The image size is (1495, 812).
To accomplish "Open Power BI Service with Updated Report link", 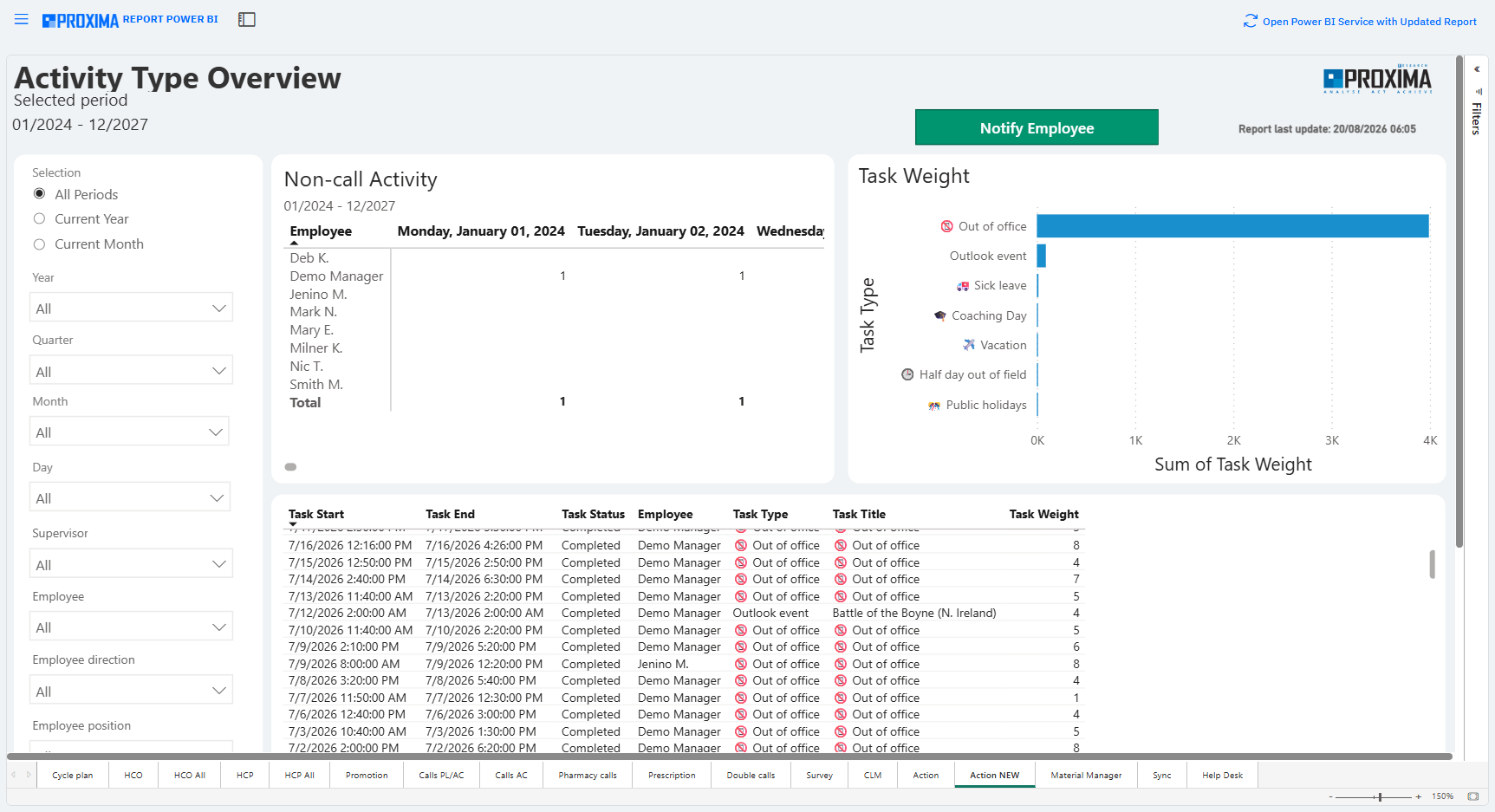I will pyautogui.click(x=1369, y=22).
